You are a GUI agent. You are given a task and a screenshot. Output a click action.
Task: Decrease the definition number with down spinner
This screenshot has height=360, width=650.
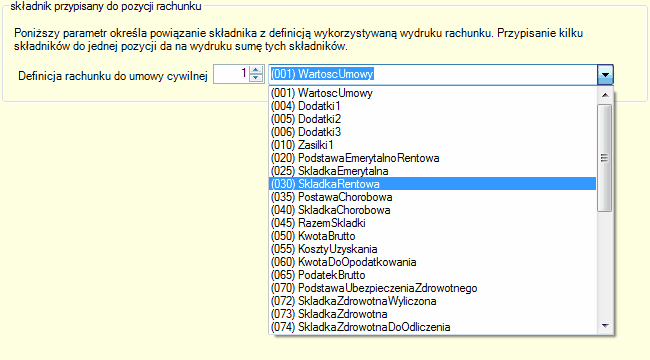pos(257,79)
